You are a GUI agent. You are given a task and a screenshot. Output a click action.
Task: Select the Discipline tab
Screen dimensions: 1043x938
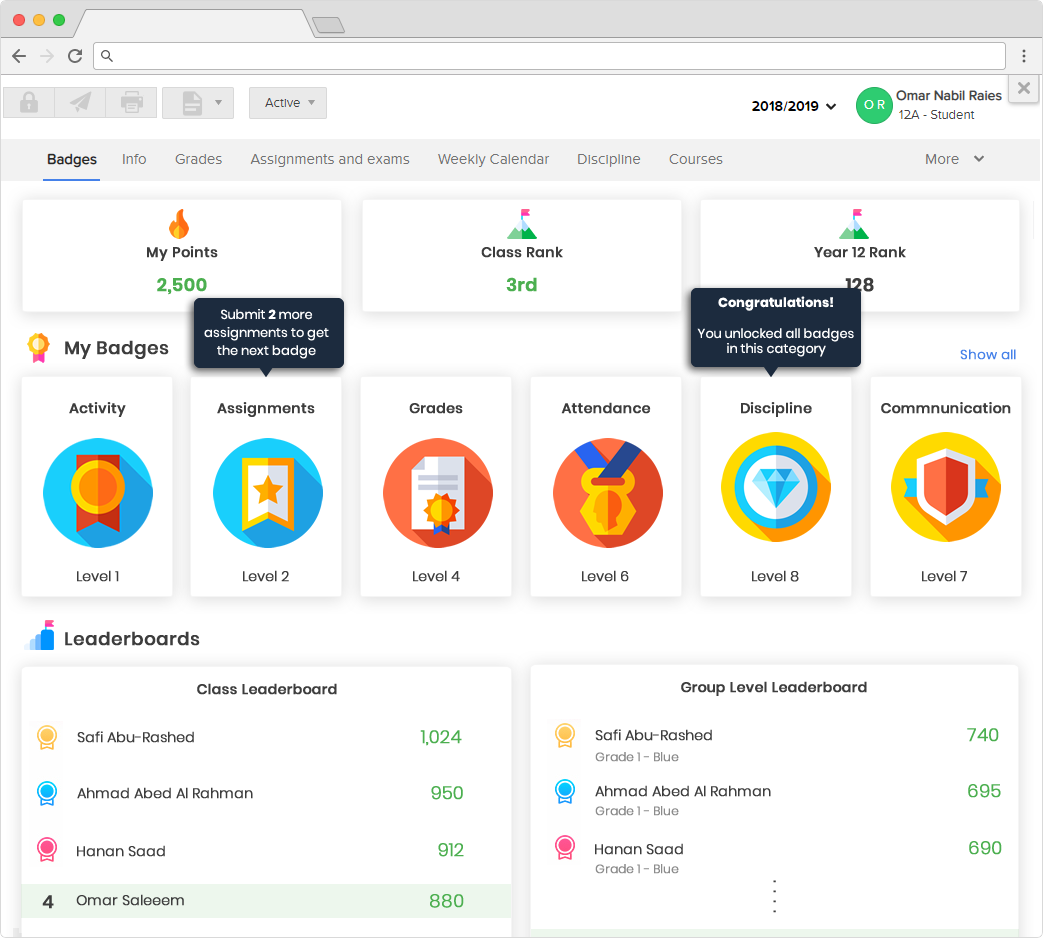pyautogui.click(x=609, y=159)
